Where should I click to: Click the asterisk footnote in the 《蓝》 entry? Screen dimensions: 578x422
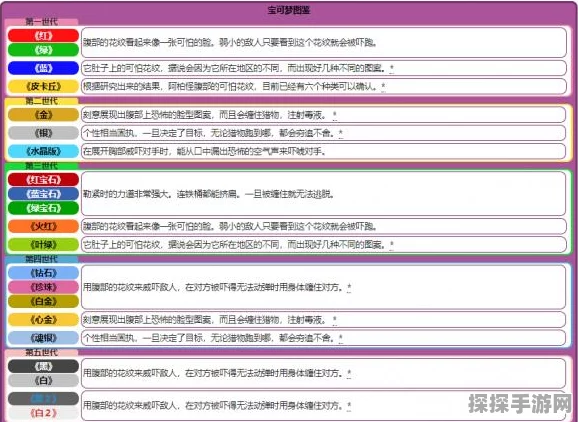point(391,68)
